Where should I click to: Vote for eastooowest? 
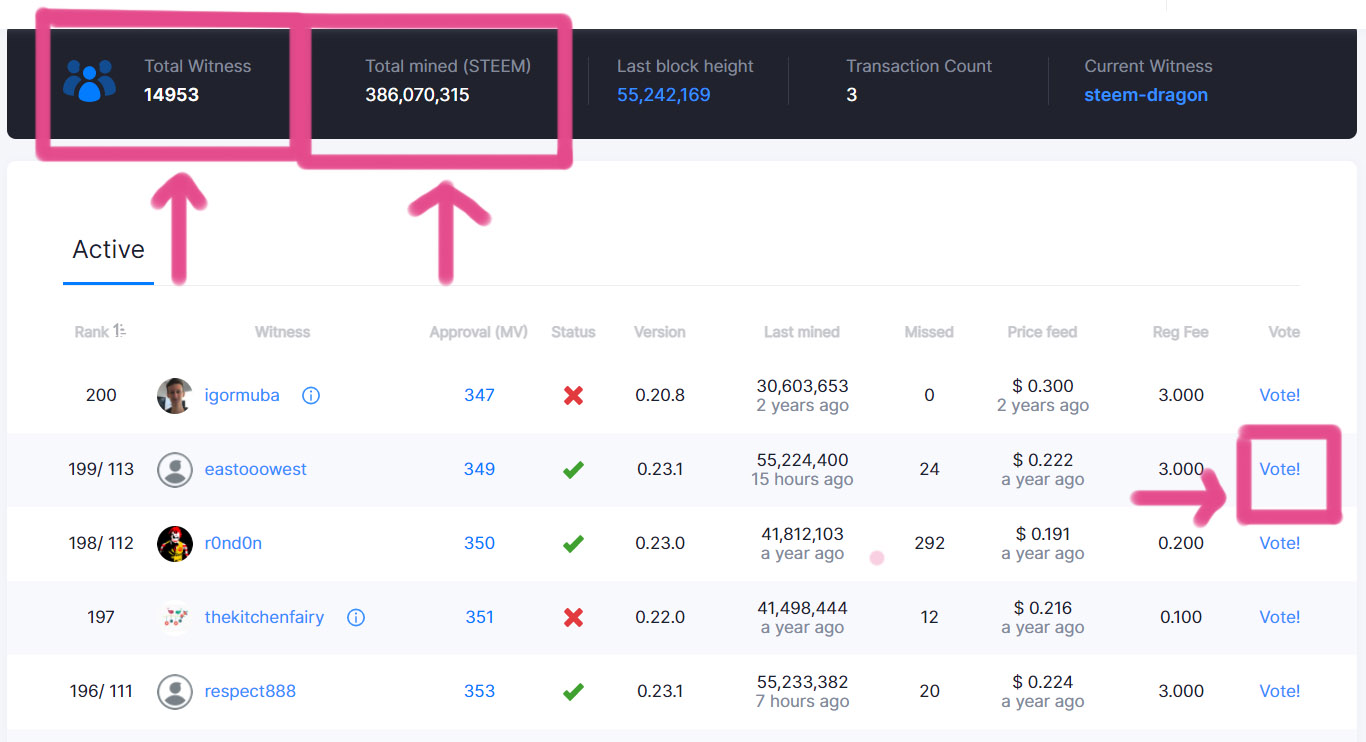[1280, 470]
